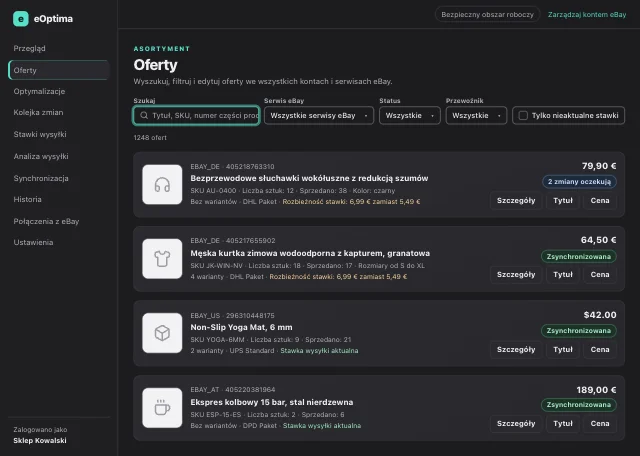This screenshot has width=640, height=456.
Task: Click Bezpieczny obszar roboczy pill
Action: click(487, 15)
